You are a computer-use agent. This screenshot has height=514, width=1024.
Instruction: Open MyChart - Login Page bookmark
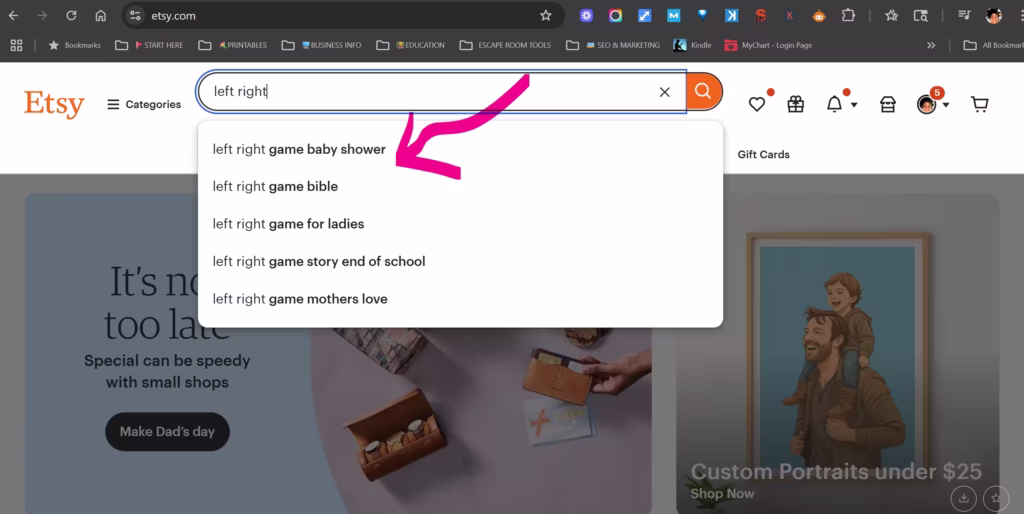coord(768,45)
